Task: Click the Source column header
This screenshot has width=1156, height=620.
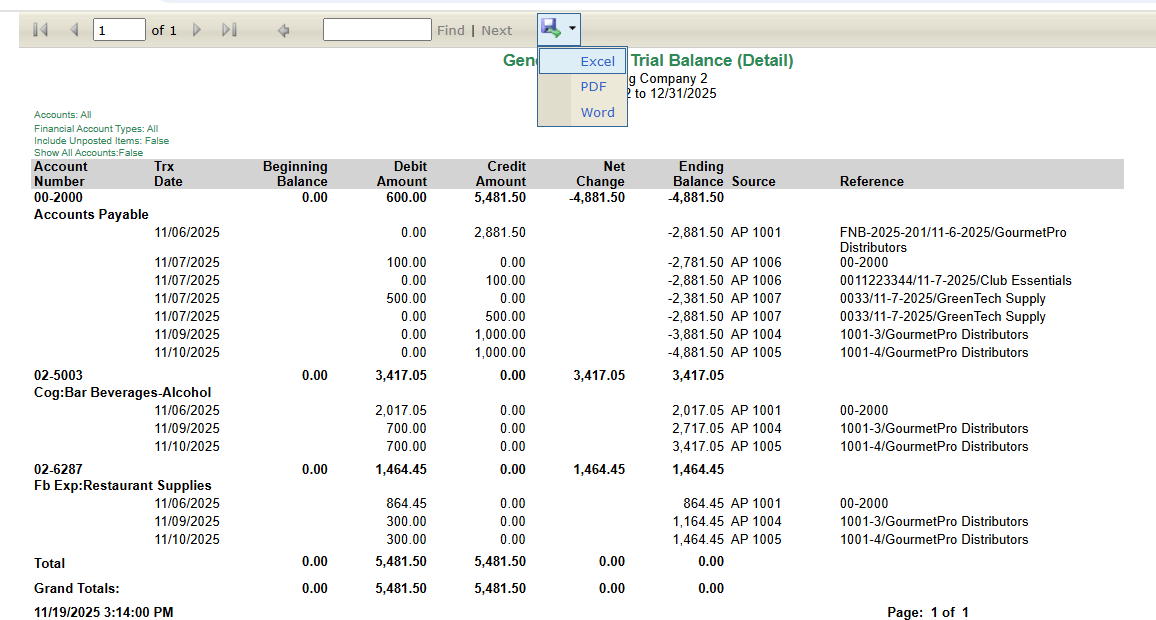Action: pyautogui.click(x=753, y=181)
